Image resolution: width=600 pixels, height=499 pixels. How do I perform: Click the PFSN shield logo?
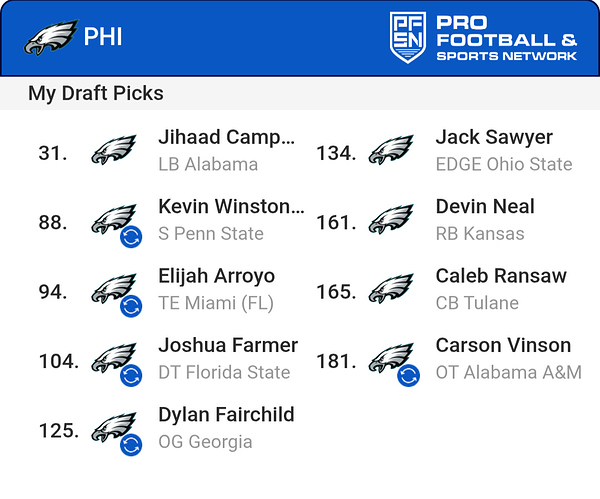[x=408, y=37]
